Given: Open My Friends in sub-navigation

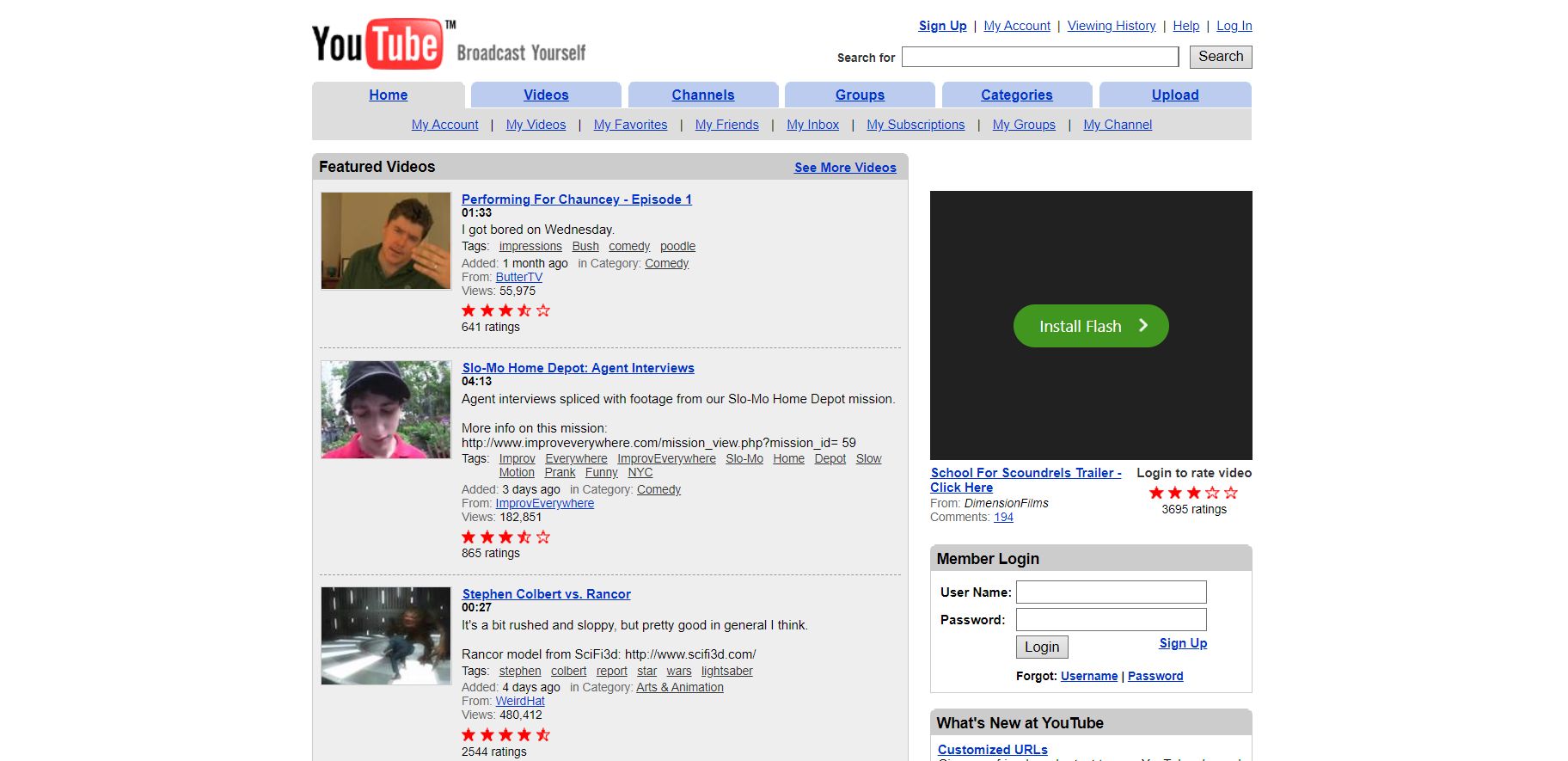Looking at the screenshot, I should click(726, 125).
